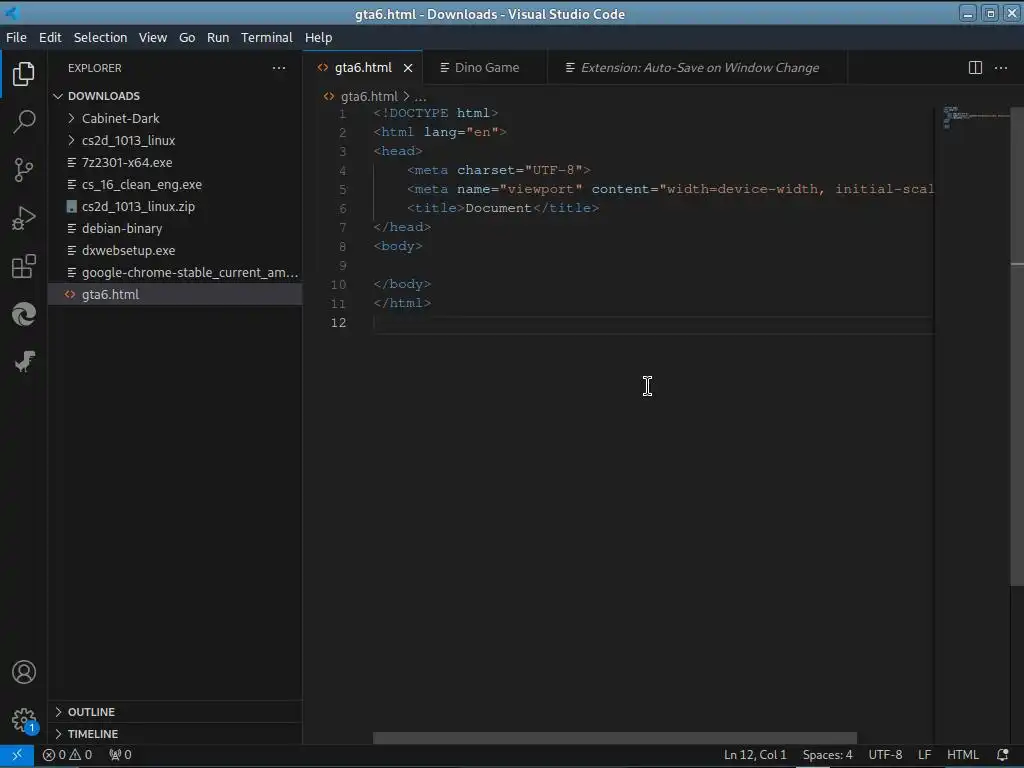Open the View menu
The height and width of the screenshot is (768, 1024).
[152, 37]
